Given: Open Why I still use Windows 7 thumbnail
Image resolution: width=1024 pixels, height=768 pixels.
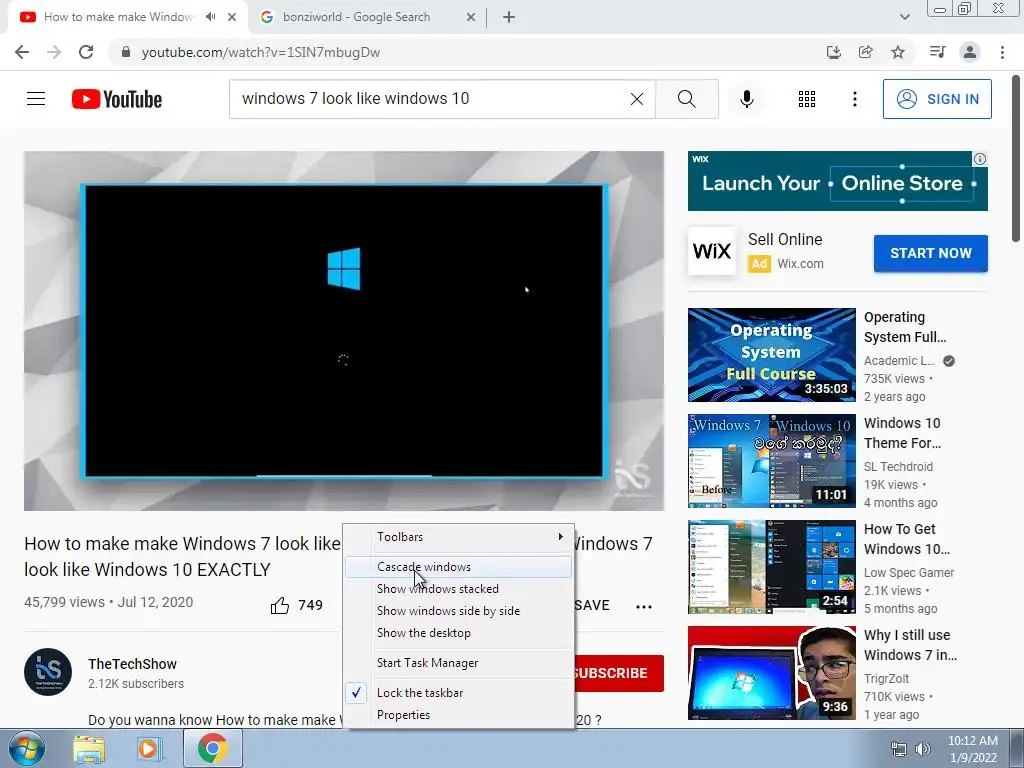Looking at the screenshot, I should pos(771,673).
